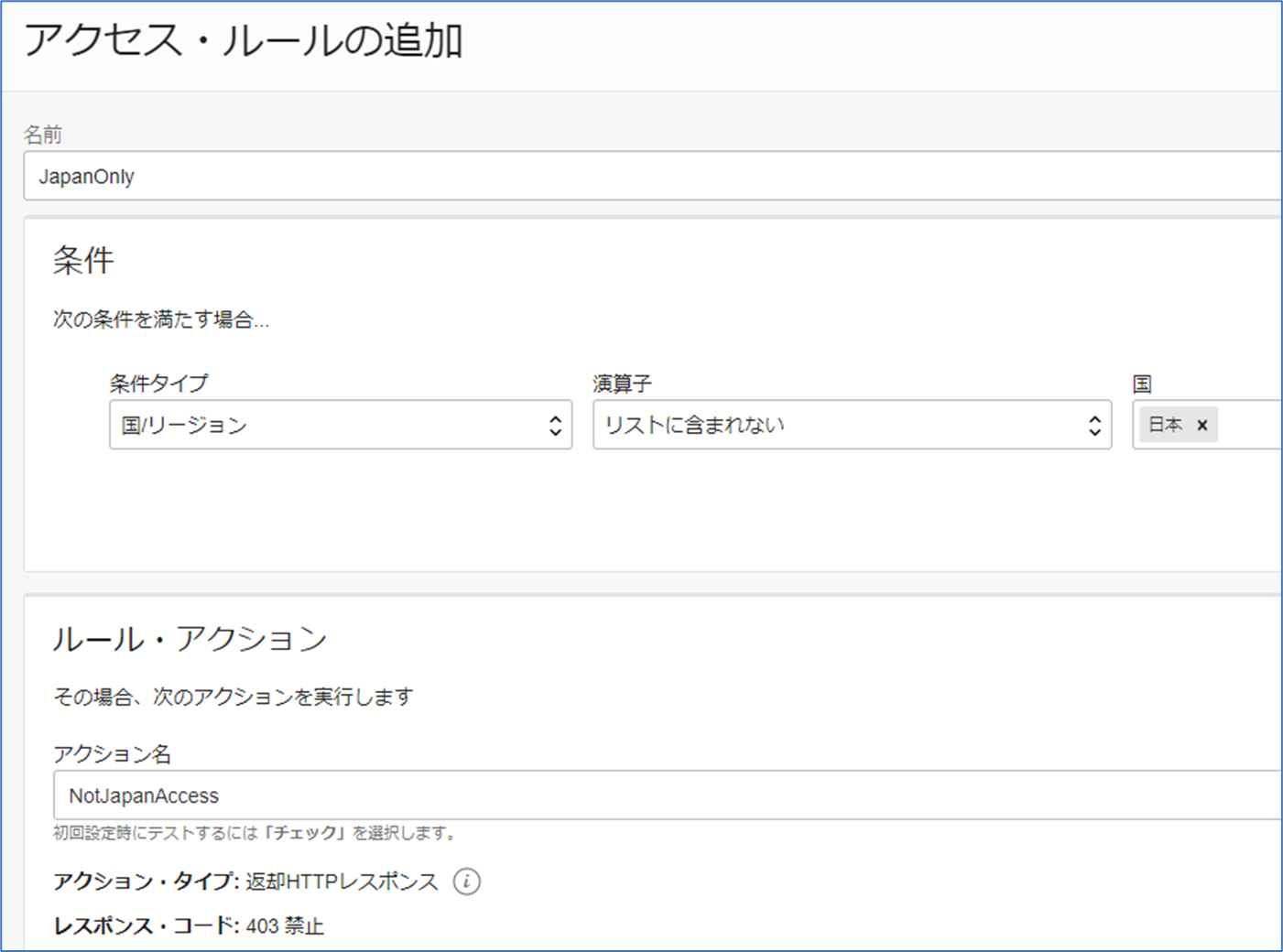Click the ルール・アクション section heading
The height and width of the screenshot is (952, 1283).
point(190,638)
